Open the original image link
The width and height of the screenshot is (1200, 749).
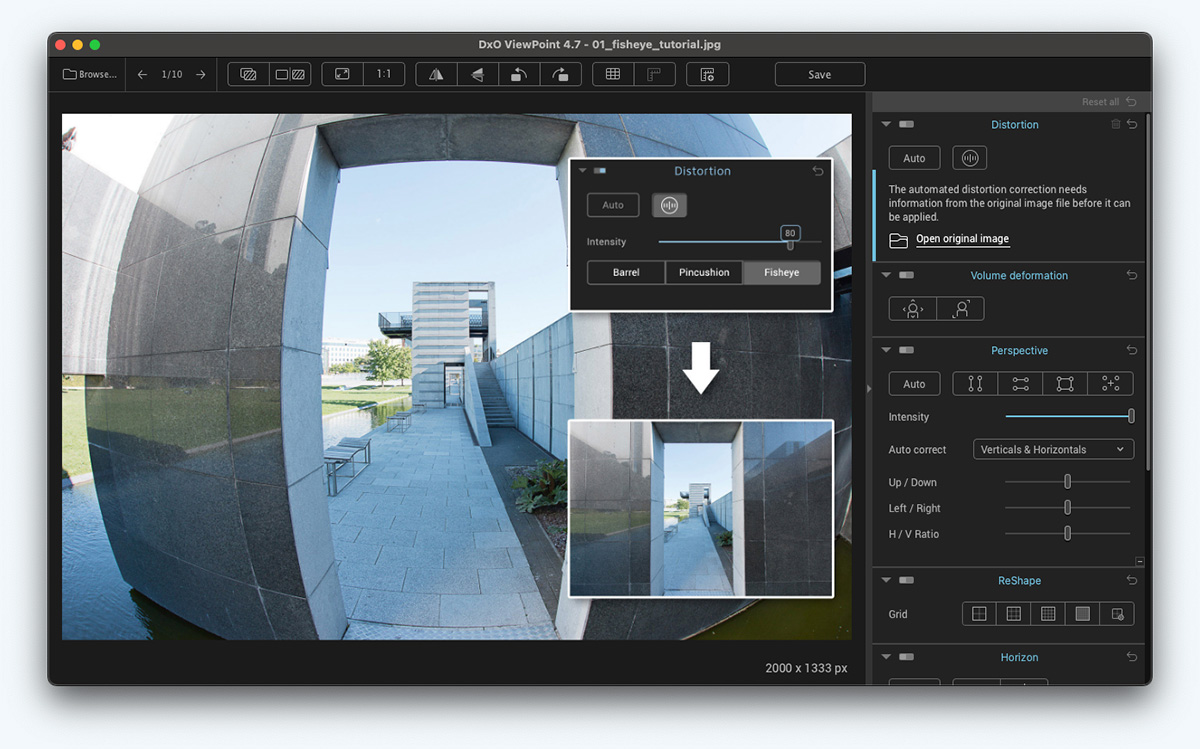point(962,240)
